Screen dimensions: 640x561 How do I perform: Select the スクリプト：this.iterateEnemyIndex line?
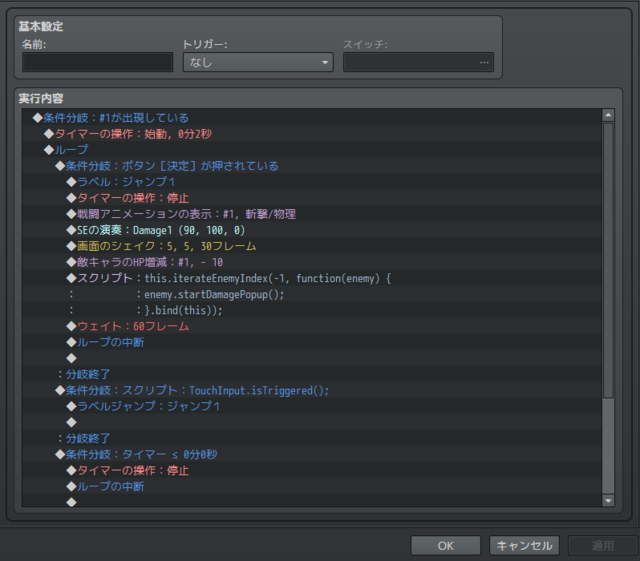tap(312, 278)
